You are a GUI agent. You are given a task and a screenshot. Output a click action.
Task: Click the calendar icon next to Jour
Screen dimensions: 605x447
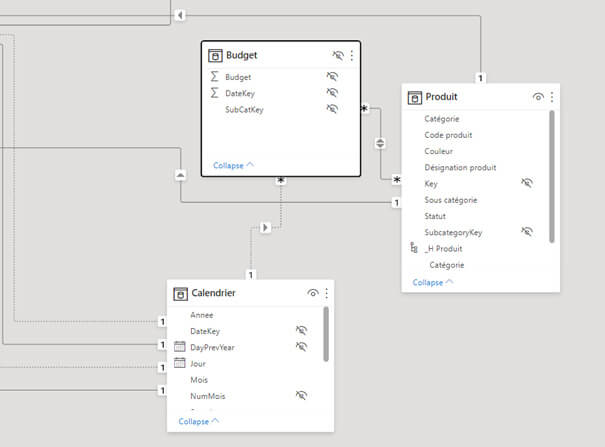[179, 363]
